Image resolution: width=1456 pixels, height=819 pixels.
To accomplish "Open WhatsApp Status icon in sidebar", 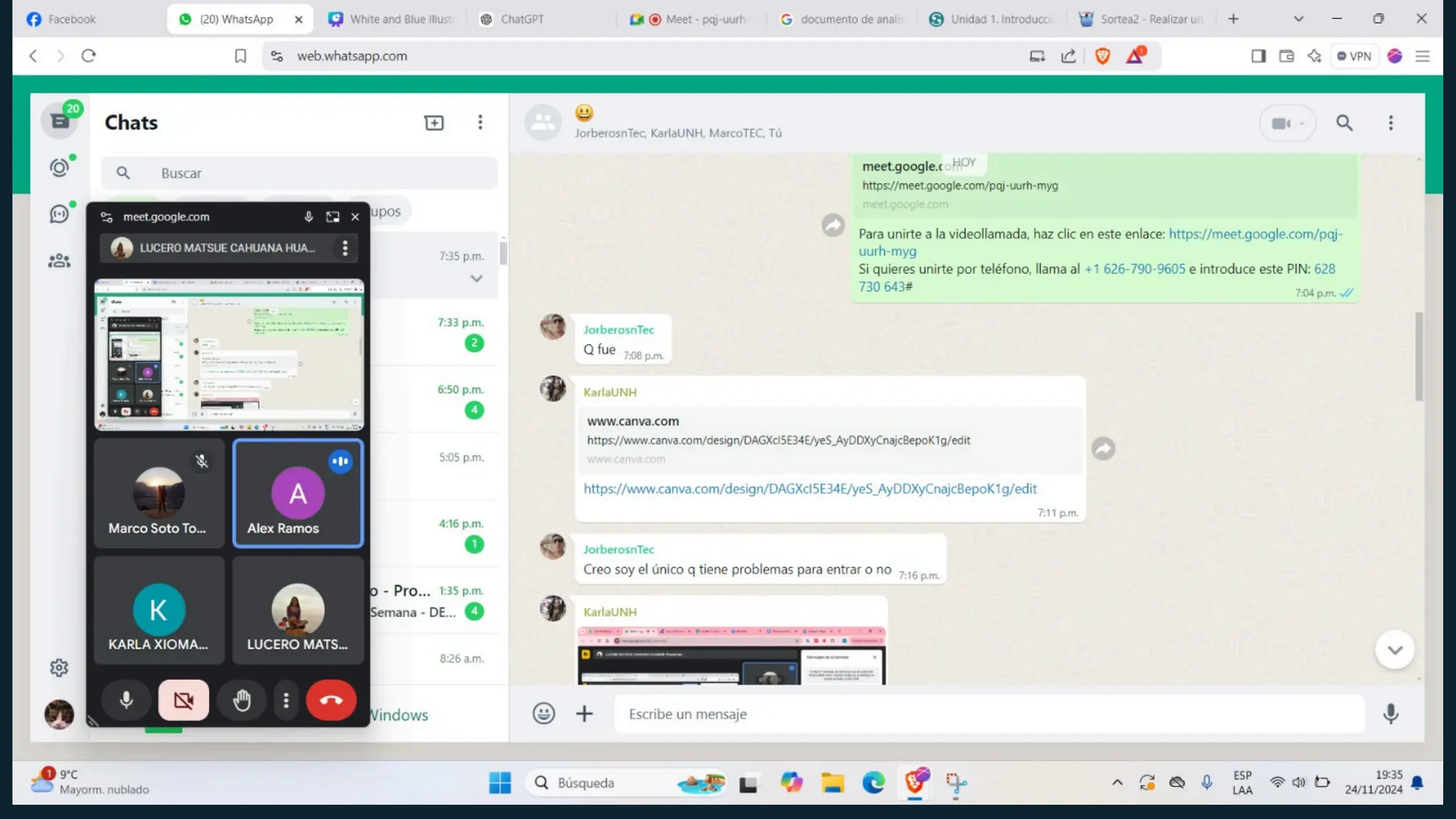I will coord(60,168).
